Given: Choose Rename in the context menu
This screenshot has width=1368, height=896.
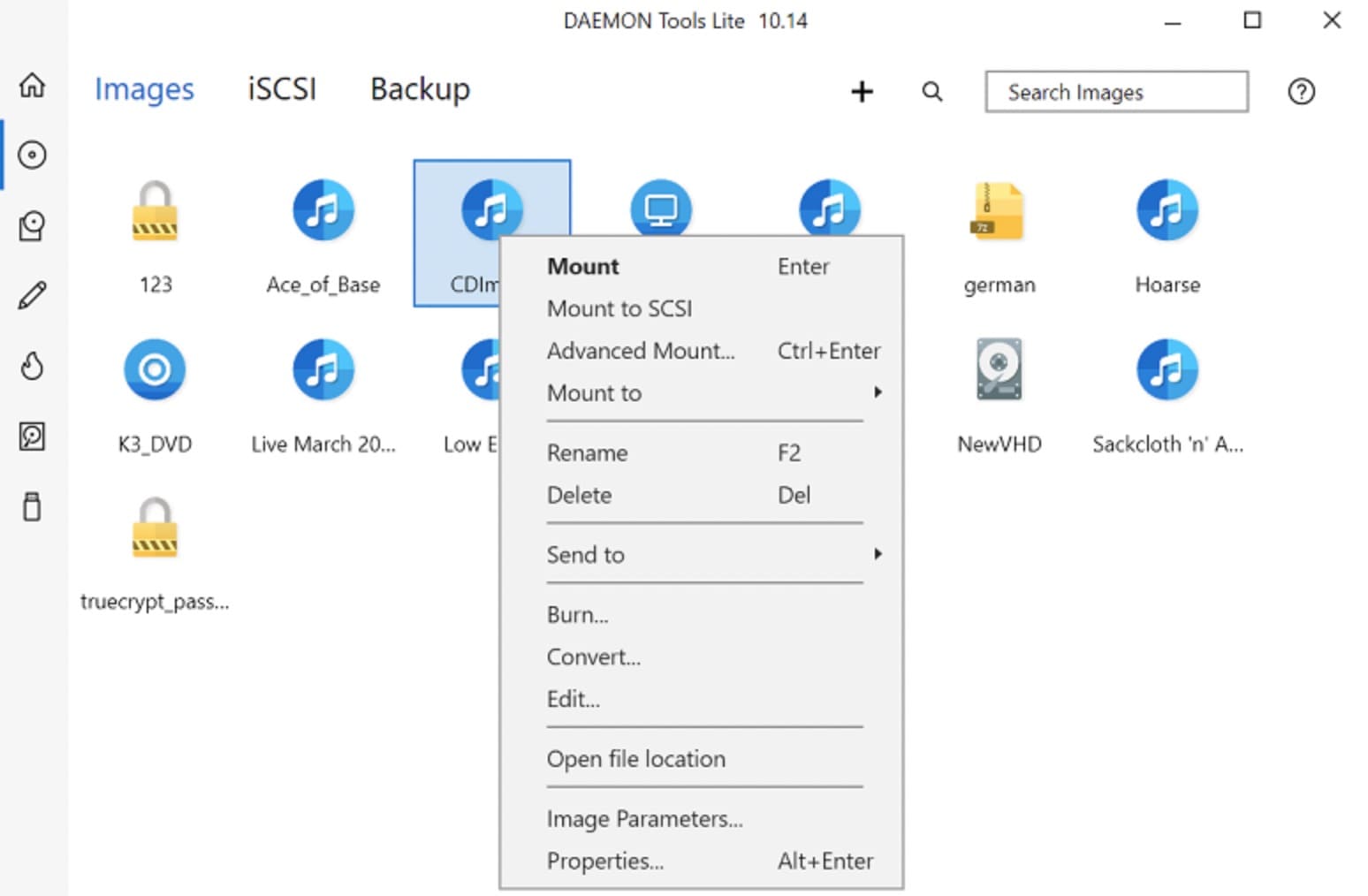Looking at the screenshot, I should point(701,452).
